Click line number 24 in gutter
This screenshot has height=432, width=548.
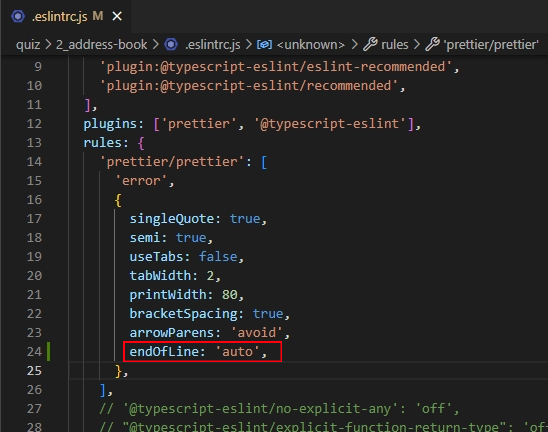pyautogui.click(x=34, y=352)
